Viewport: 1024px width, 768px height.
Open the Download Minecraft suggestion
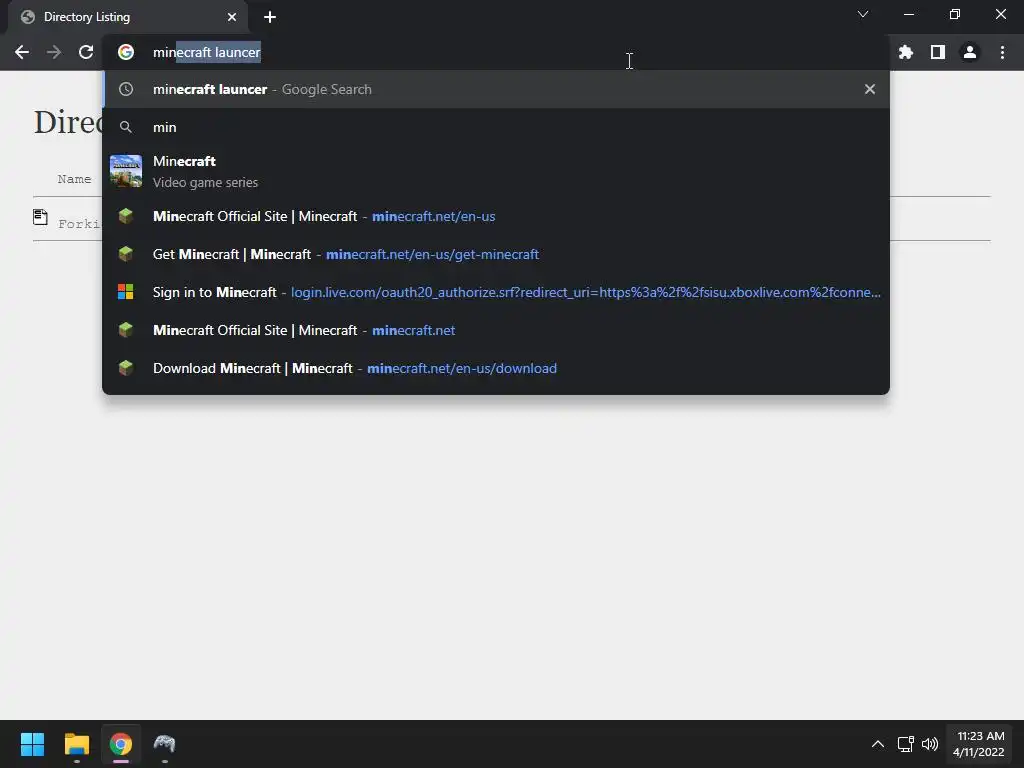[496, 368]
